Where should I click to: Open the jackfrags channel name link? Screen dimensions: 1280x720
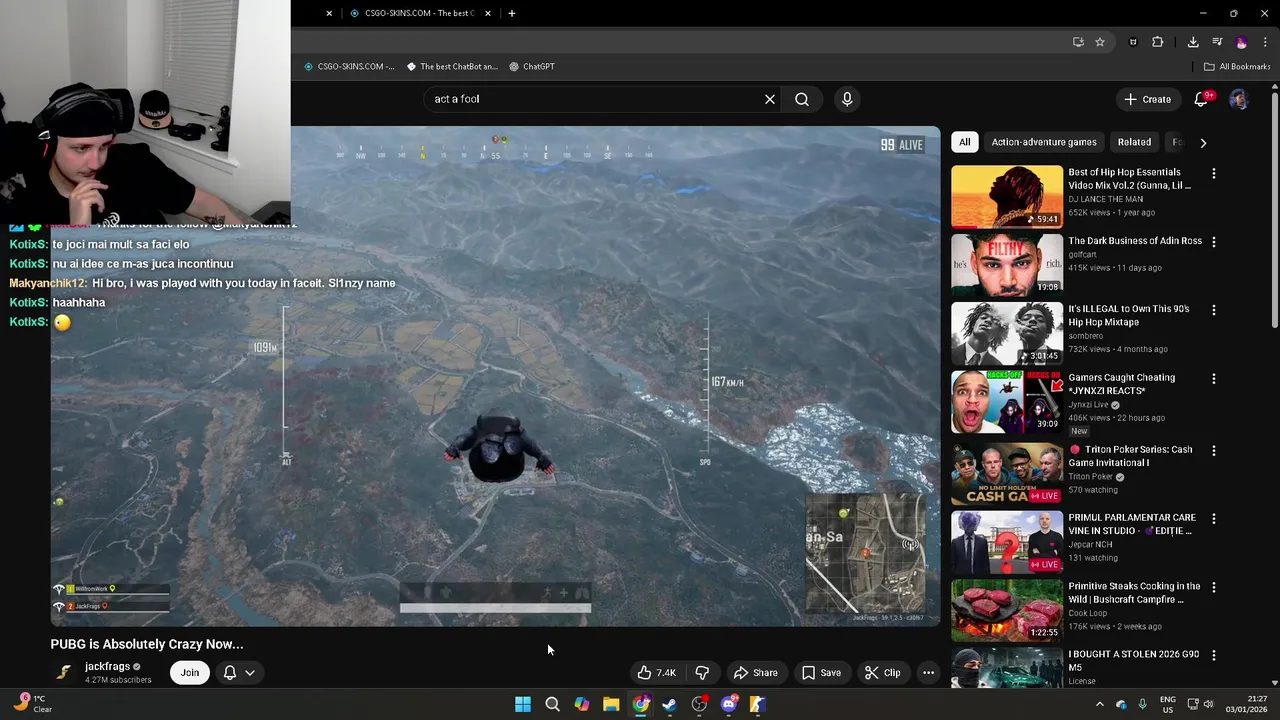coord(107,667)
